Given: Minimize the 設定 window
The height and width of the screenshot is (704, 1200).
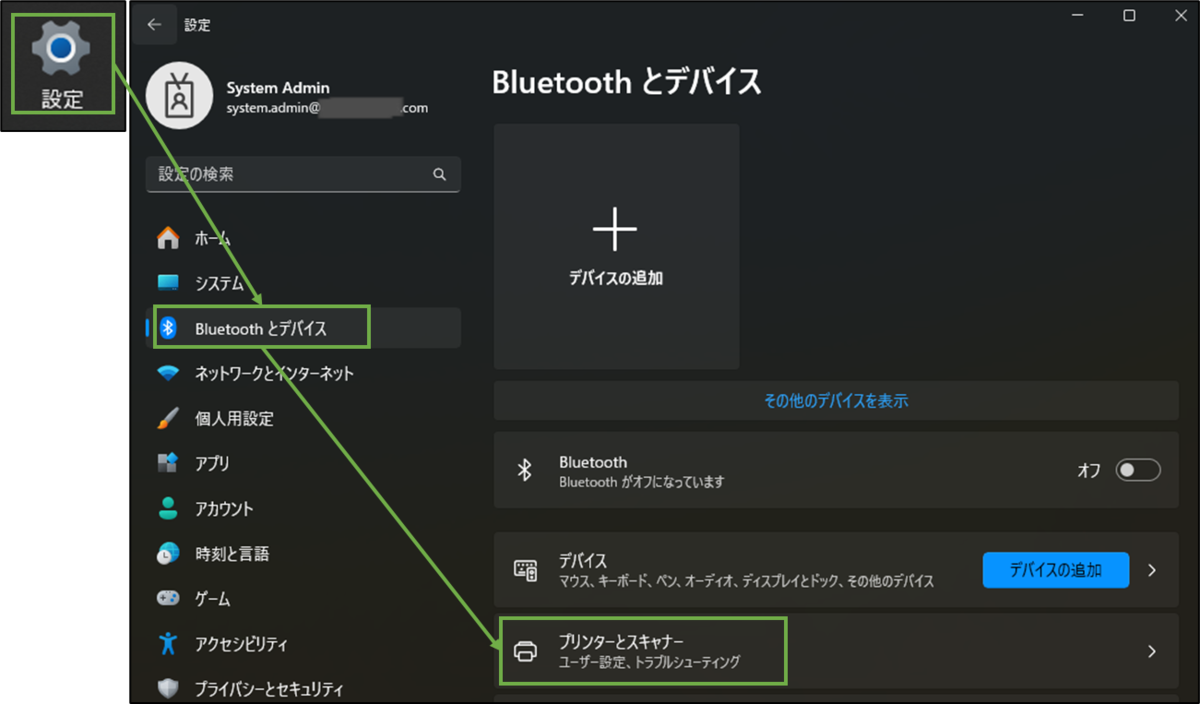Looking at the screenshot, I should 1079,16.
